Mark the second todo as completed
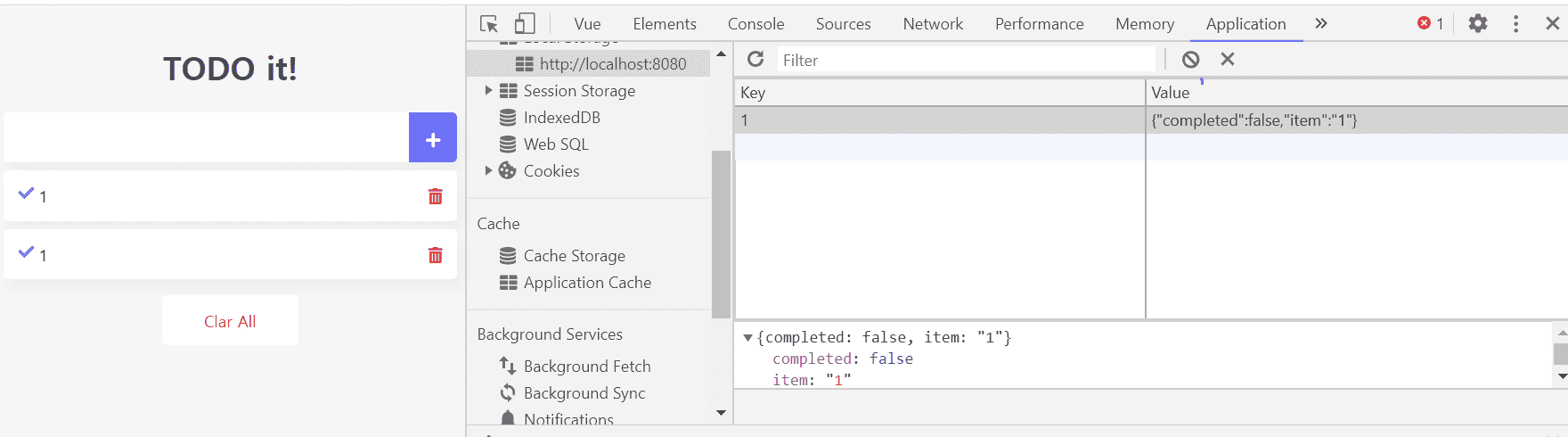This screenshot has height=437, width=1568. tap(26, 252)
